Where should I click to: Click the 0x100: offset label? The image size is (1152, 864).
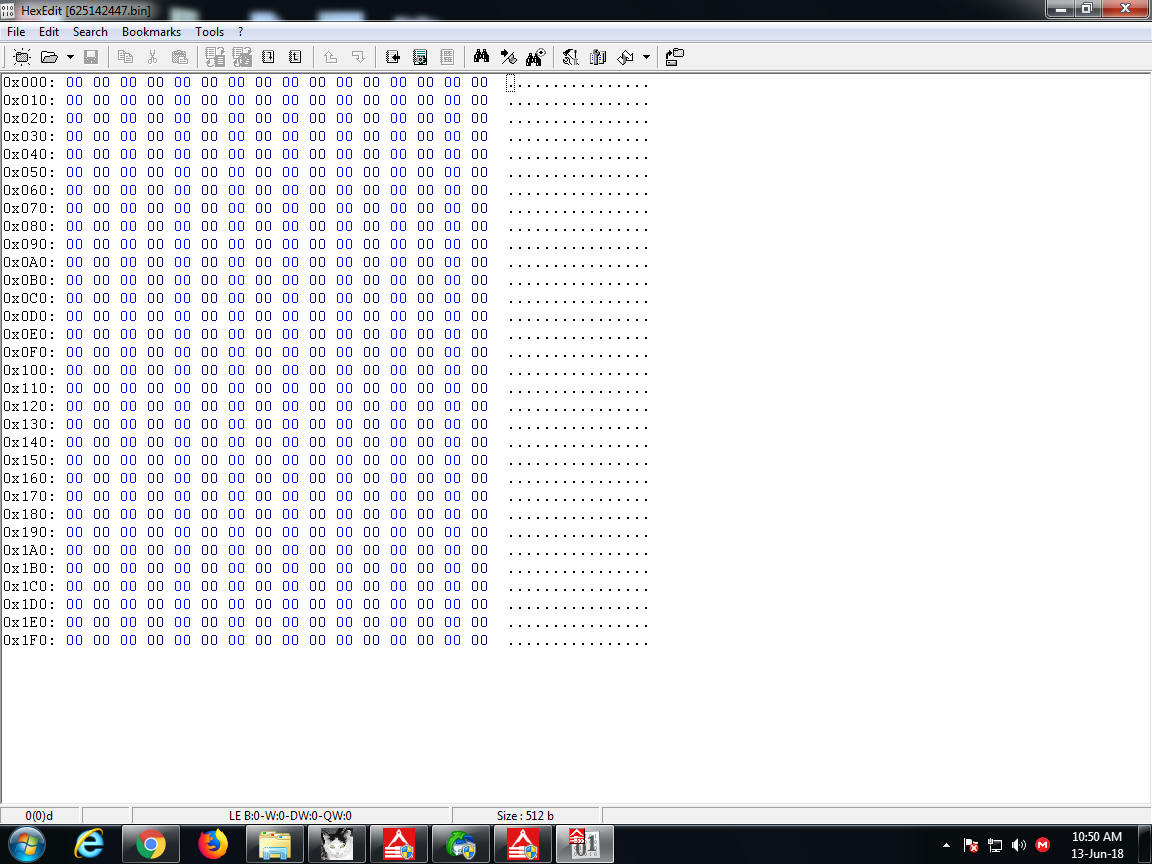pos(29,370)
